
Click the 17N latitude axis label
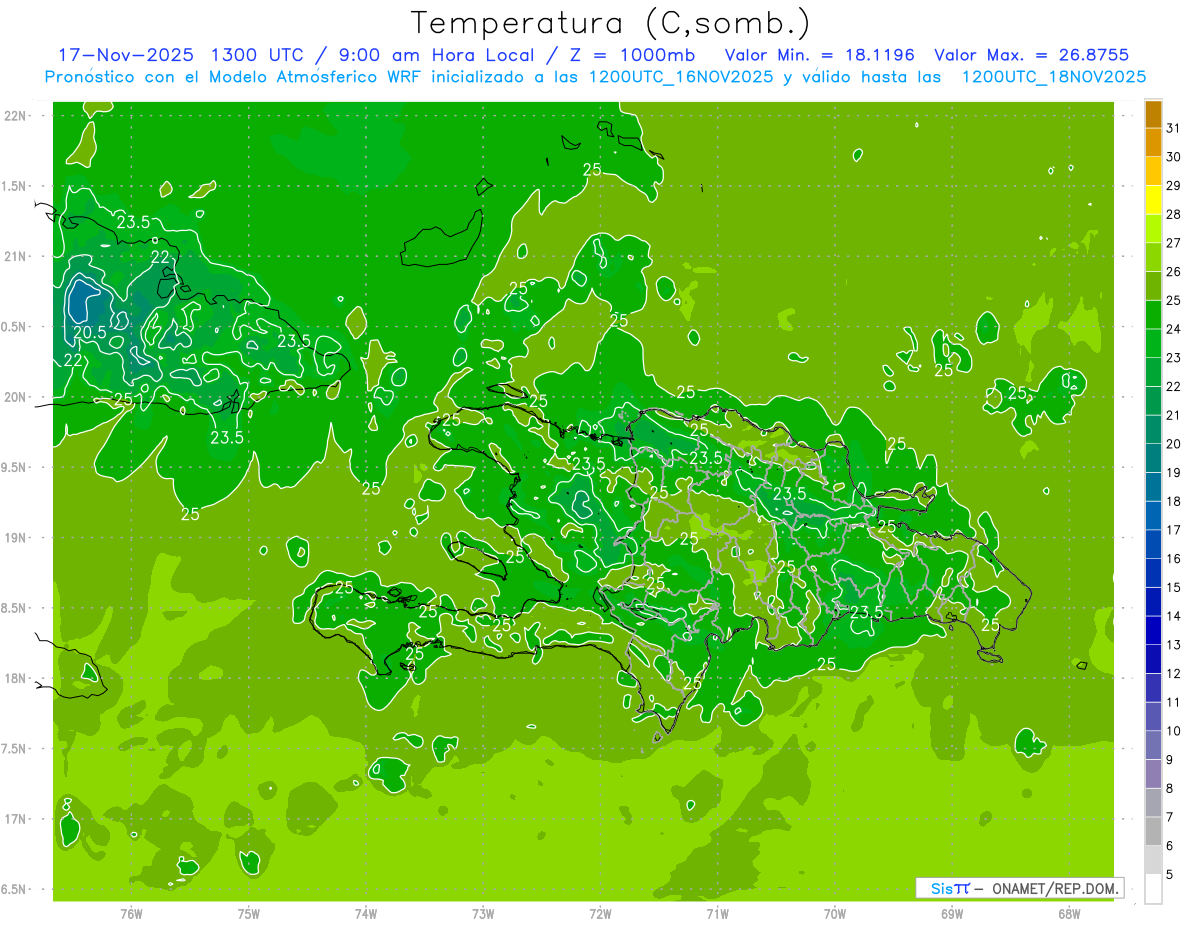pyautogui.click(x=16, y=819)
